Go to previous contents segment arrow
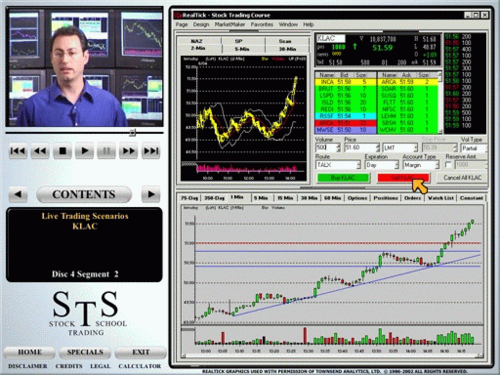 tap(18, 194)
